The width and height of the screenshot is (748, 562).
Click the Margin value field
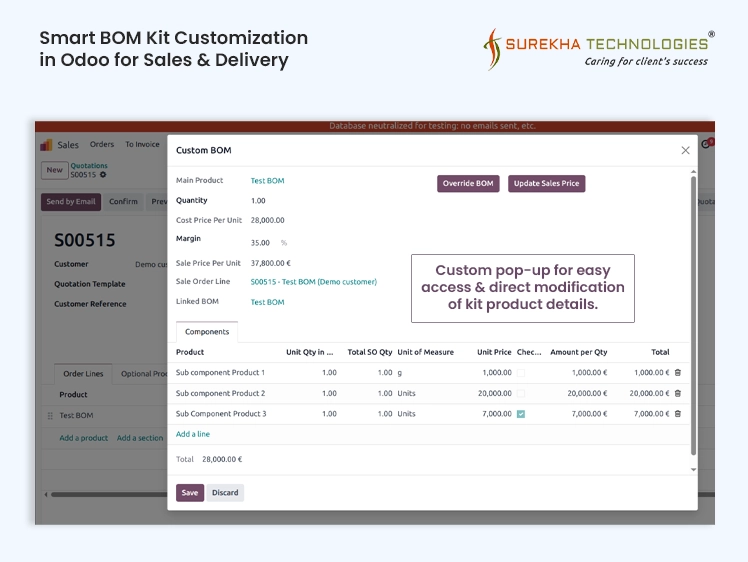pos(260,243)
